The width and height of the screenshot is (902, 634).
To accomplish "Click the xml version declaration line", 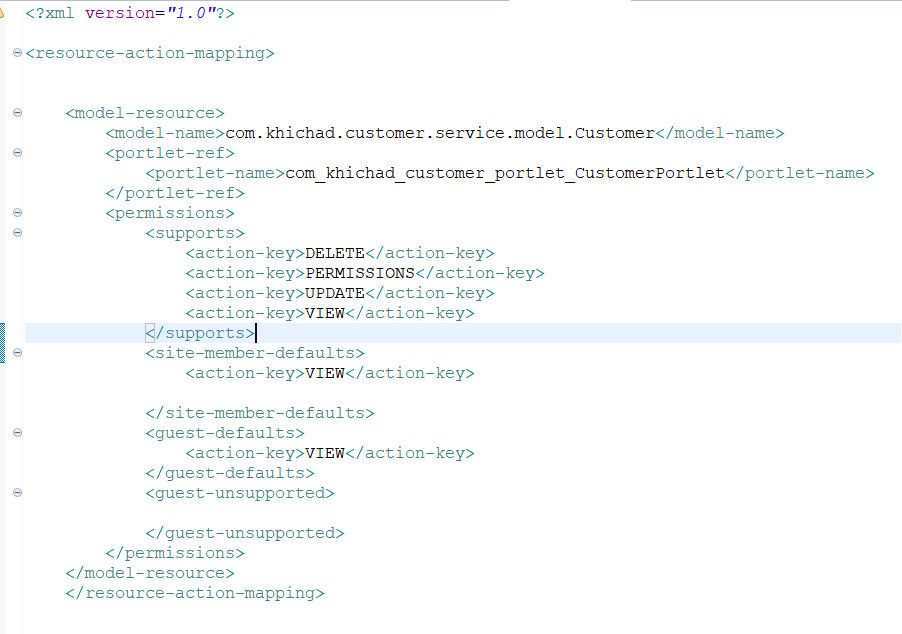I will 130,13.
